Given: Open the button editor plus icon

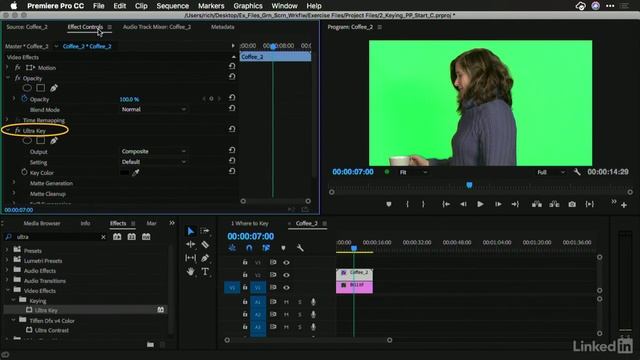Looking at the screenshot, I should tap(624, 205).
